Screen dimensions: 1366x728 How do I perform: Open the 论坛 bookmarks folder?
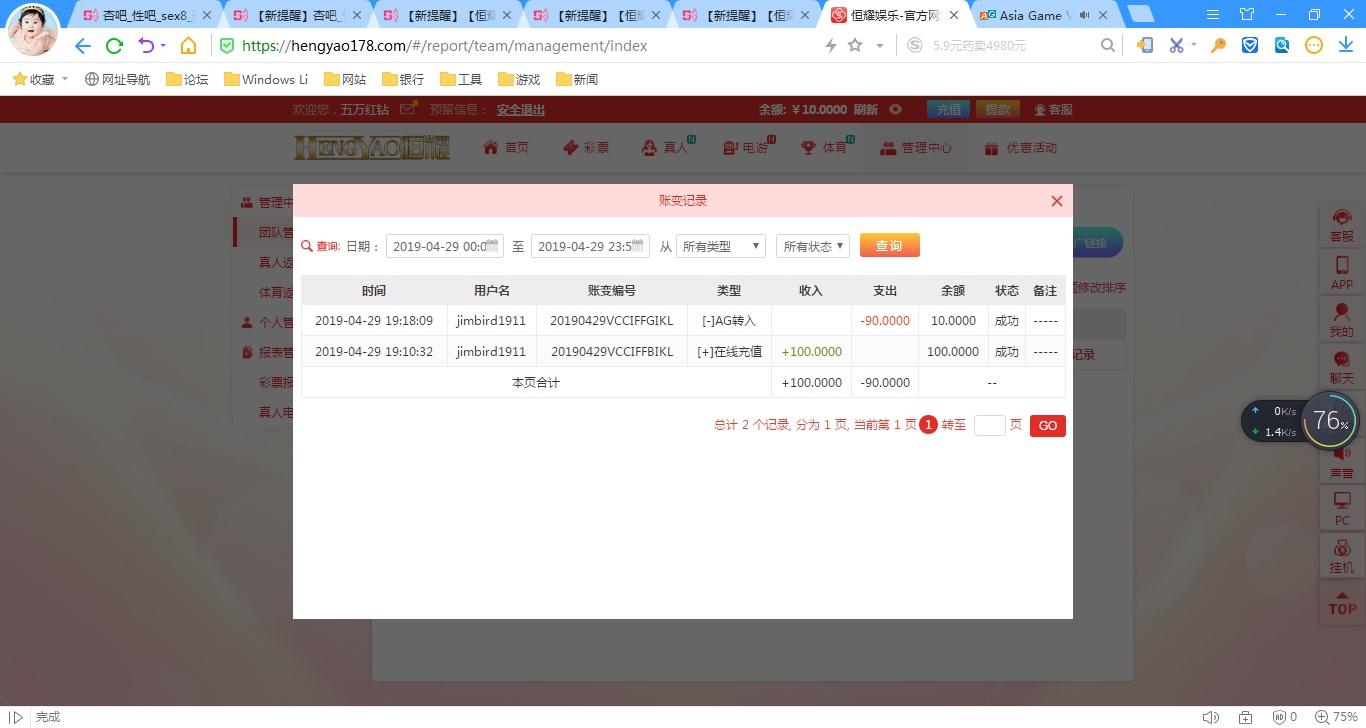(x=187, y=79)
